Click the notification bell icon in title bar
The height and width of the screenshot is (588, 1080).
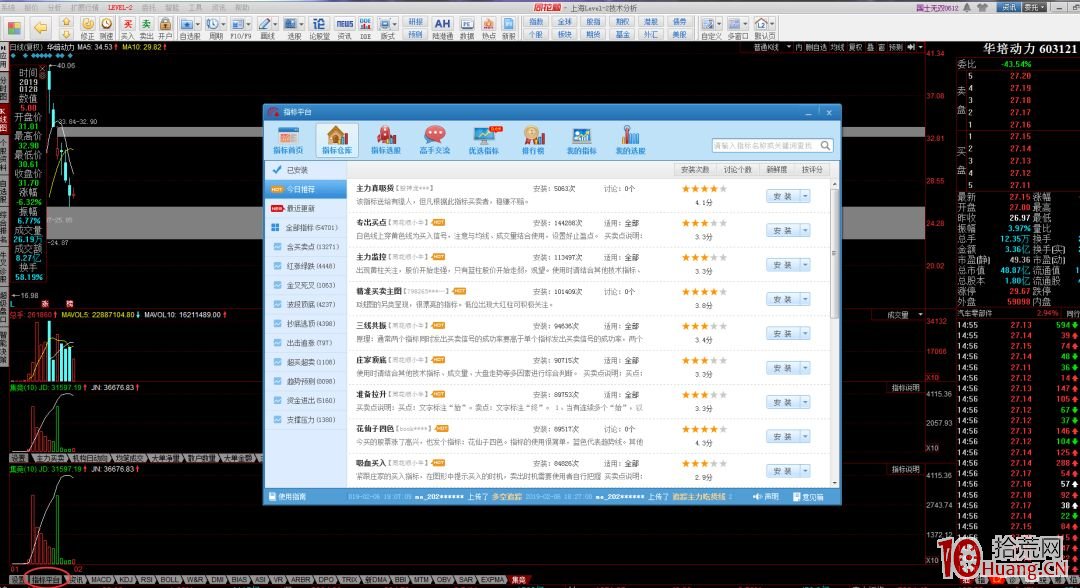click(x=967, y=8)
